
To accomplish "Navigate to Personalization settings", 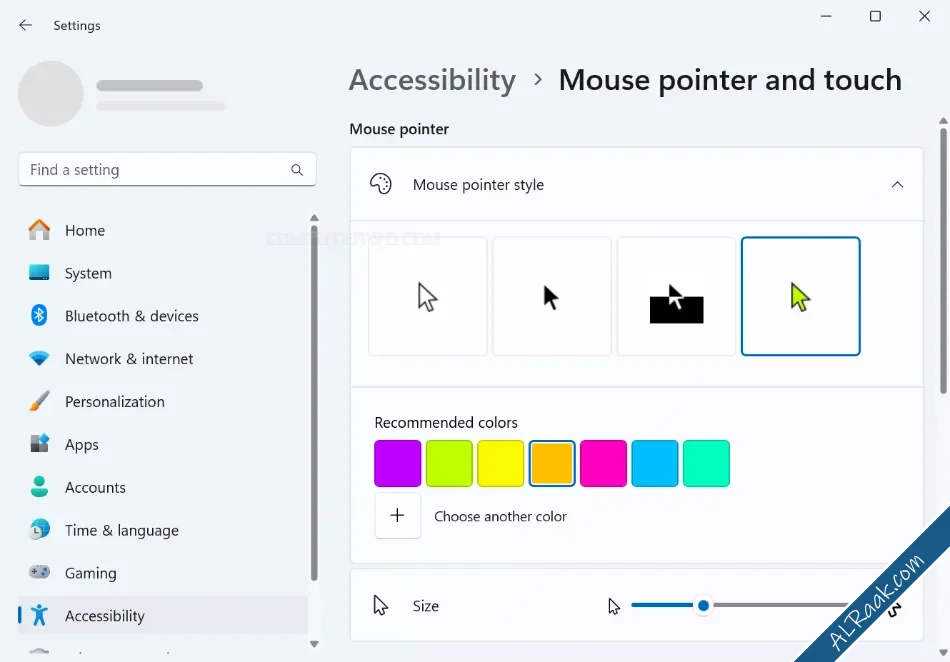I will point(164,402).
